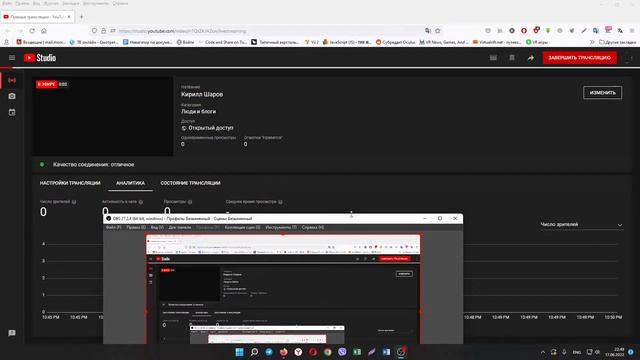This screenshot has height=360, width=640.
Task: Click the Firefox back arrow
Action: click(x=7, y=31)
